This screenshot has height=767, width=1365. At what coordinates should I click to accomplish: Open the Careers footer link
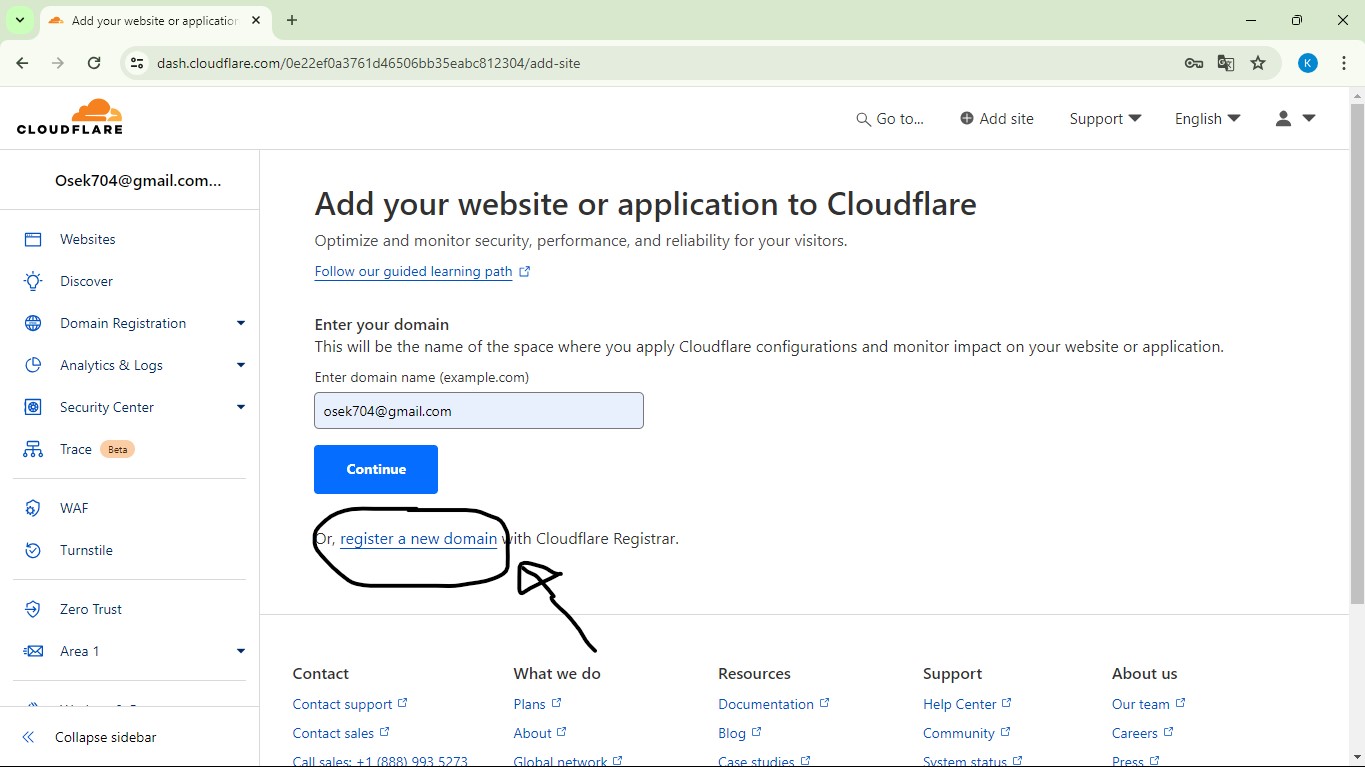1142,733
